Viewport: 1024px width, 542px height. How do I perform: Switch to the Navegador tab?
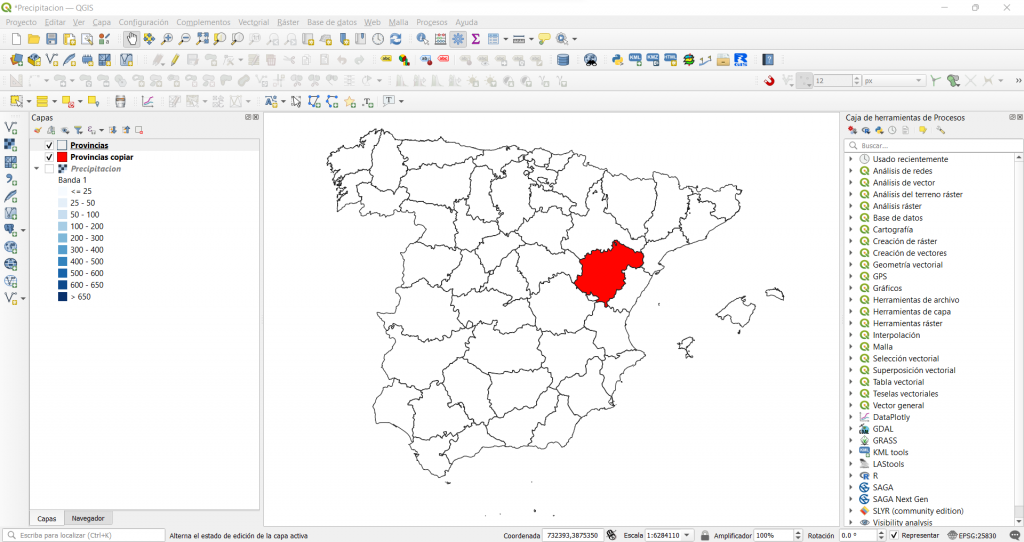[89, 518]
